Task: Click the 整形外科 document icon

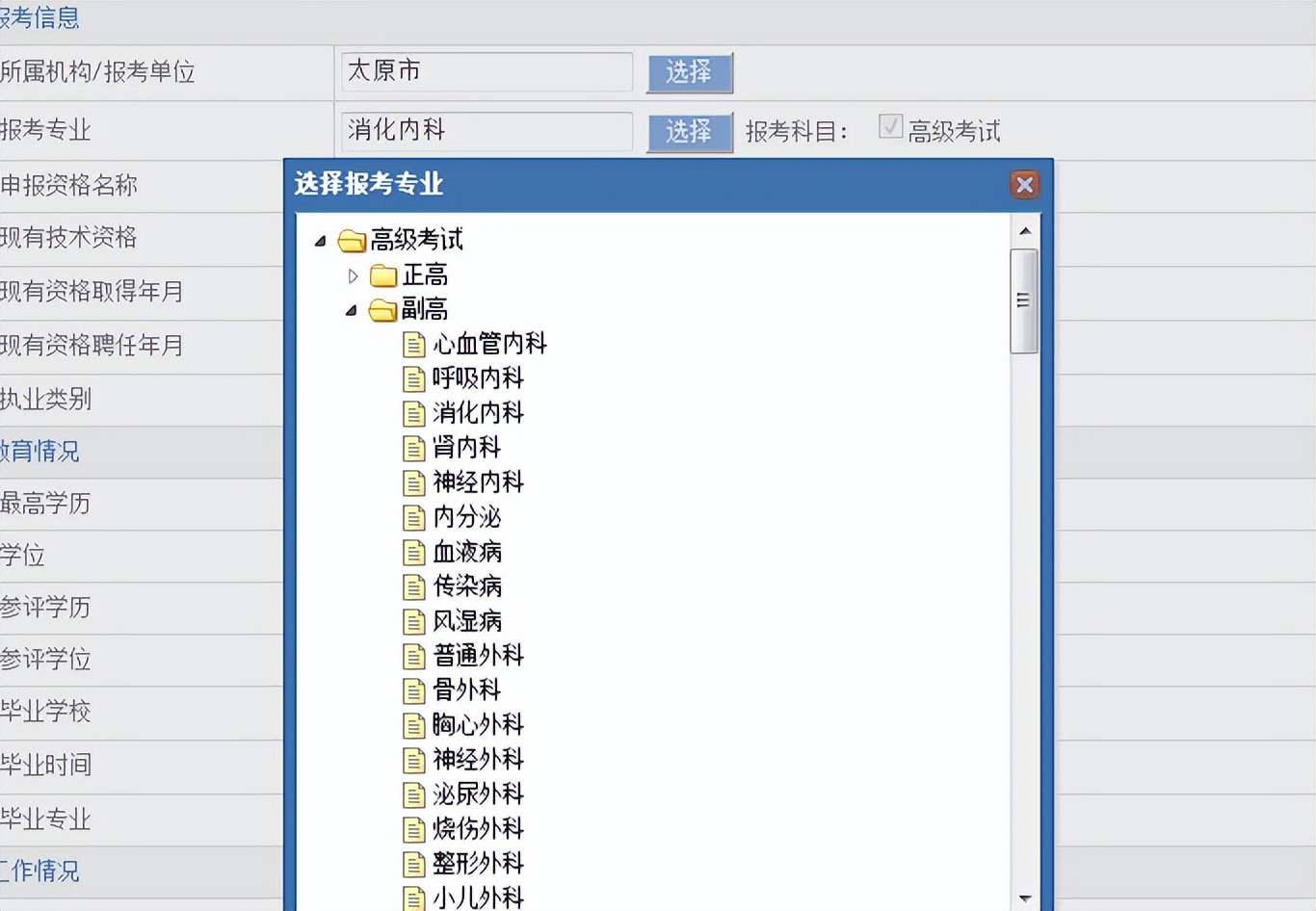Action: [x=413, y=864]
